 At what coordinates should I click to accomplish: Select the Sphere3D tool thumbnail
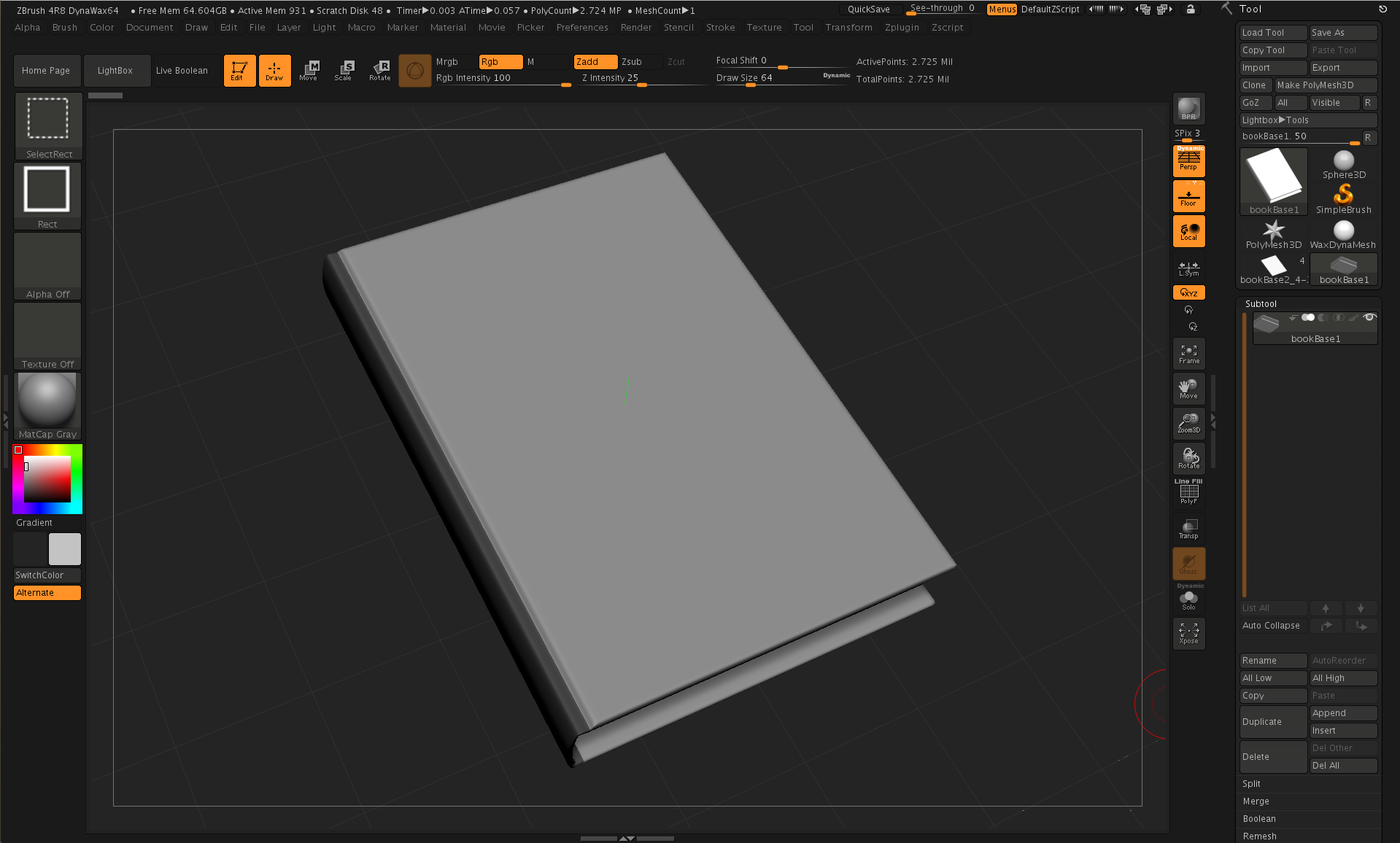tap(1344, 164)
